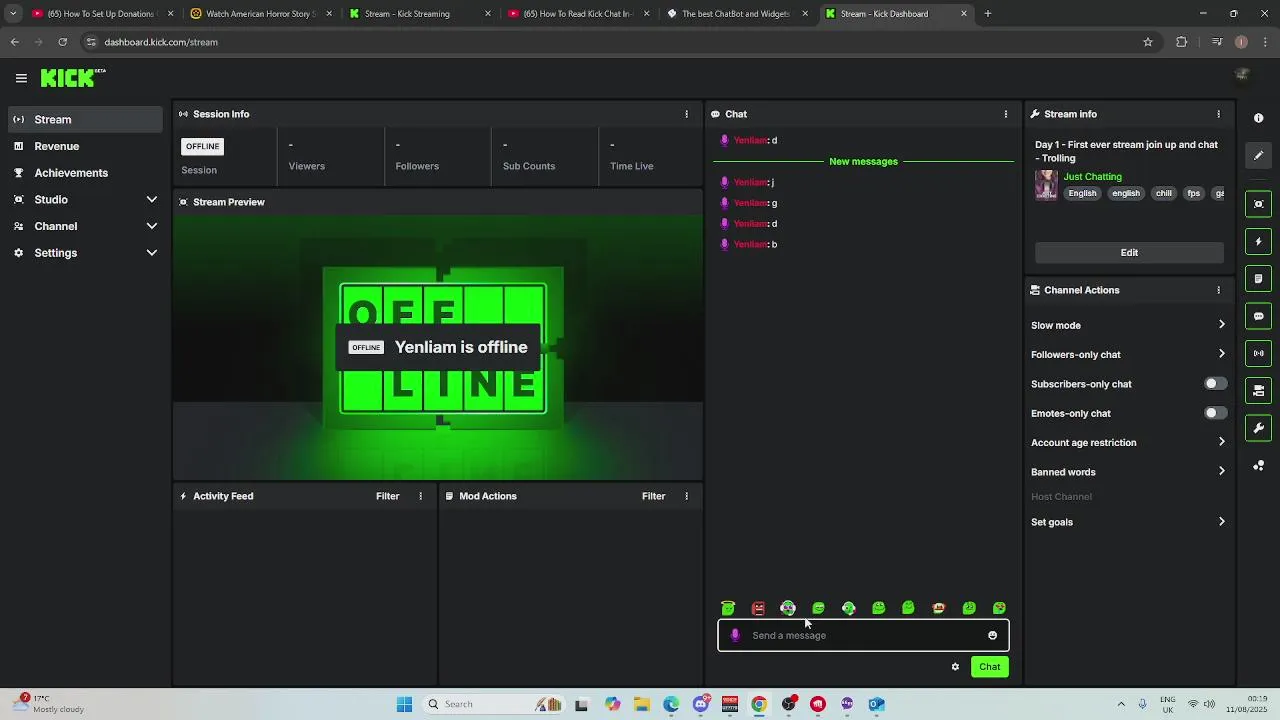Viewport: 1280px width, 720px height.
Task: Open the info icon in right rail
Action: [x=1258, y=118]
